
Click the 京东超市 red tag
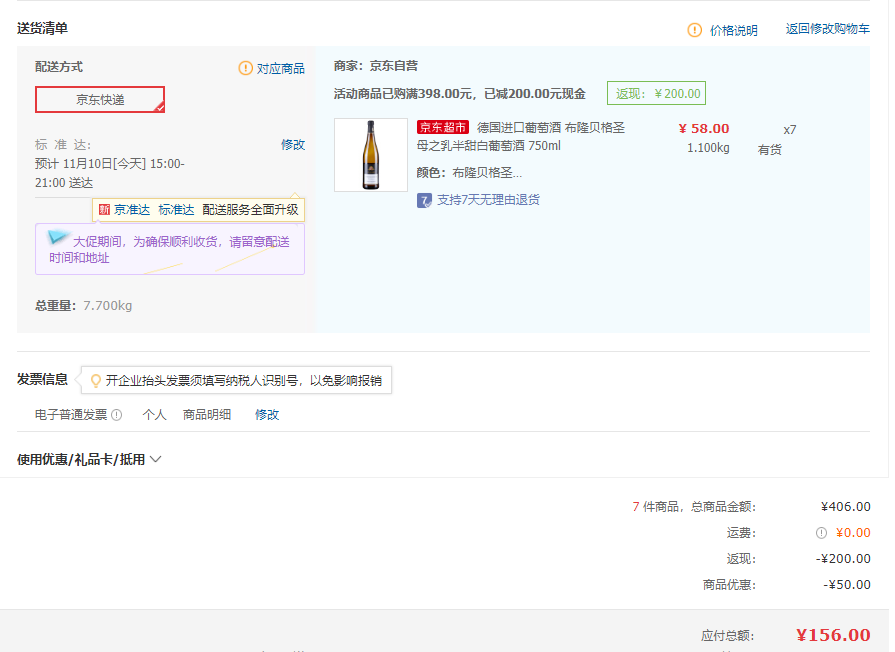(443, 127)
